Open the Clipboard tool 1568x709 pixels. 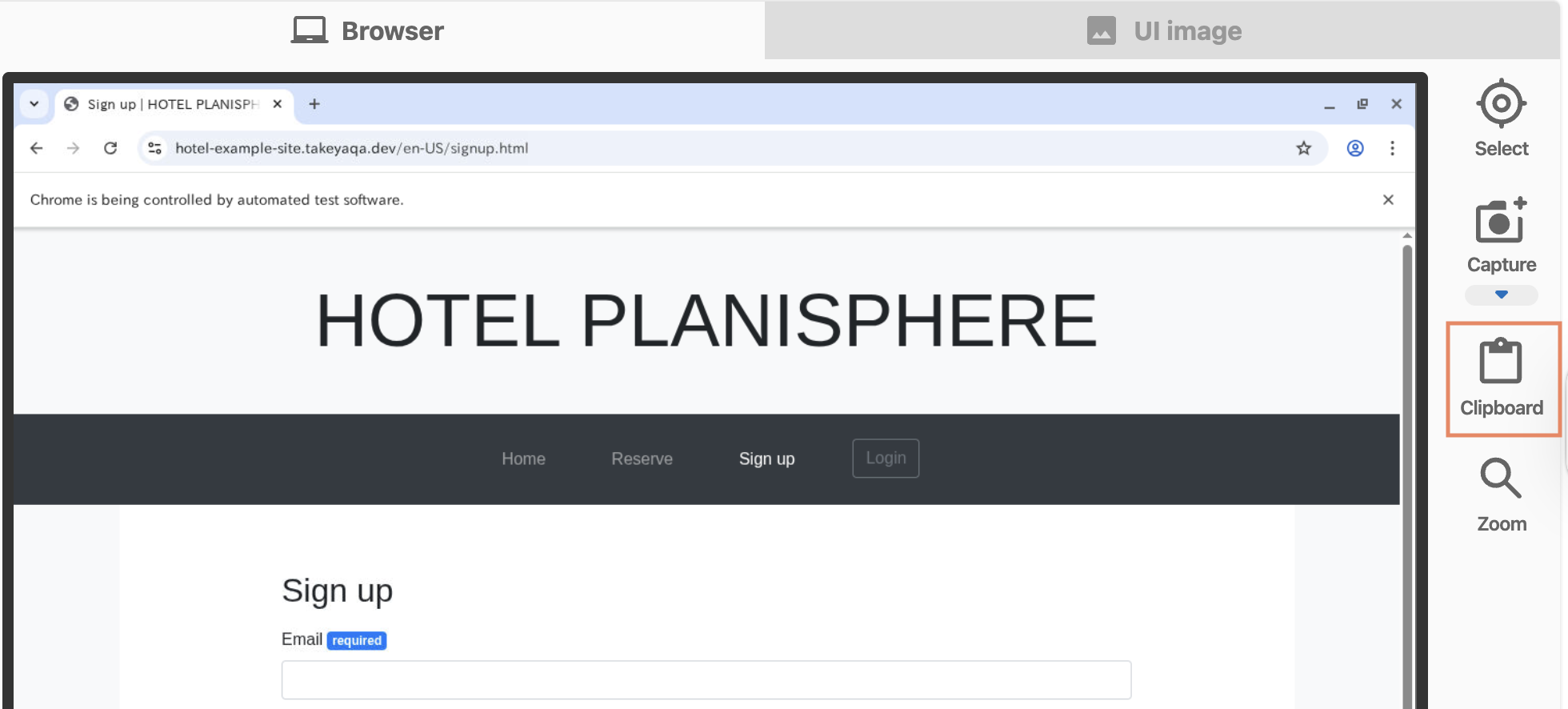click(1502, 379)
